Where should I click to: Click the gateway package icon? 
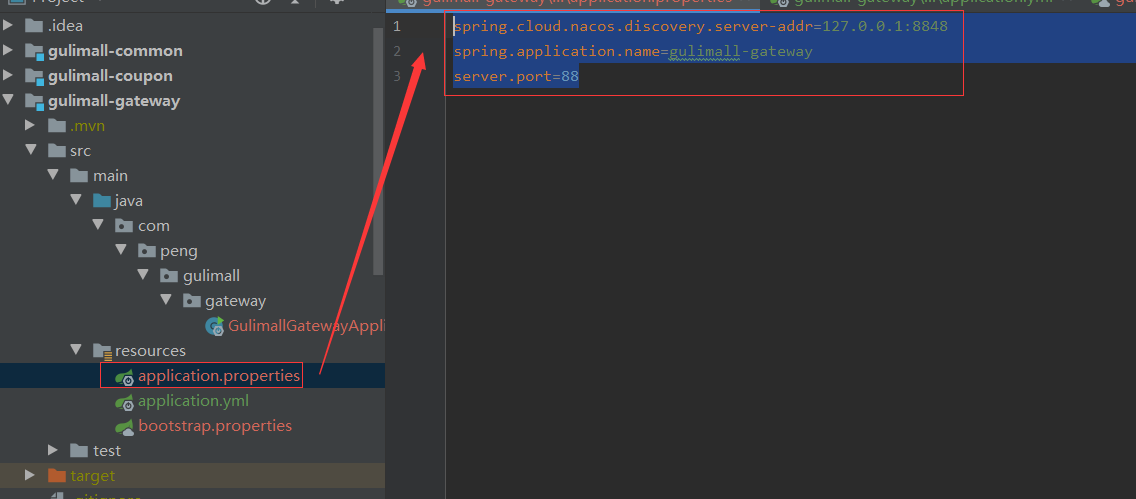click(192, 300)
